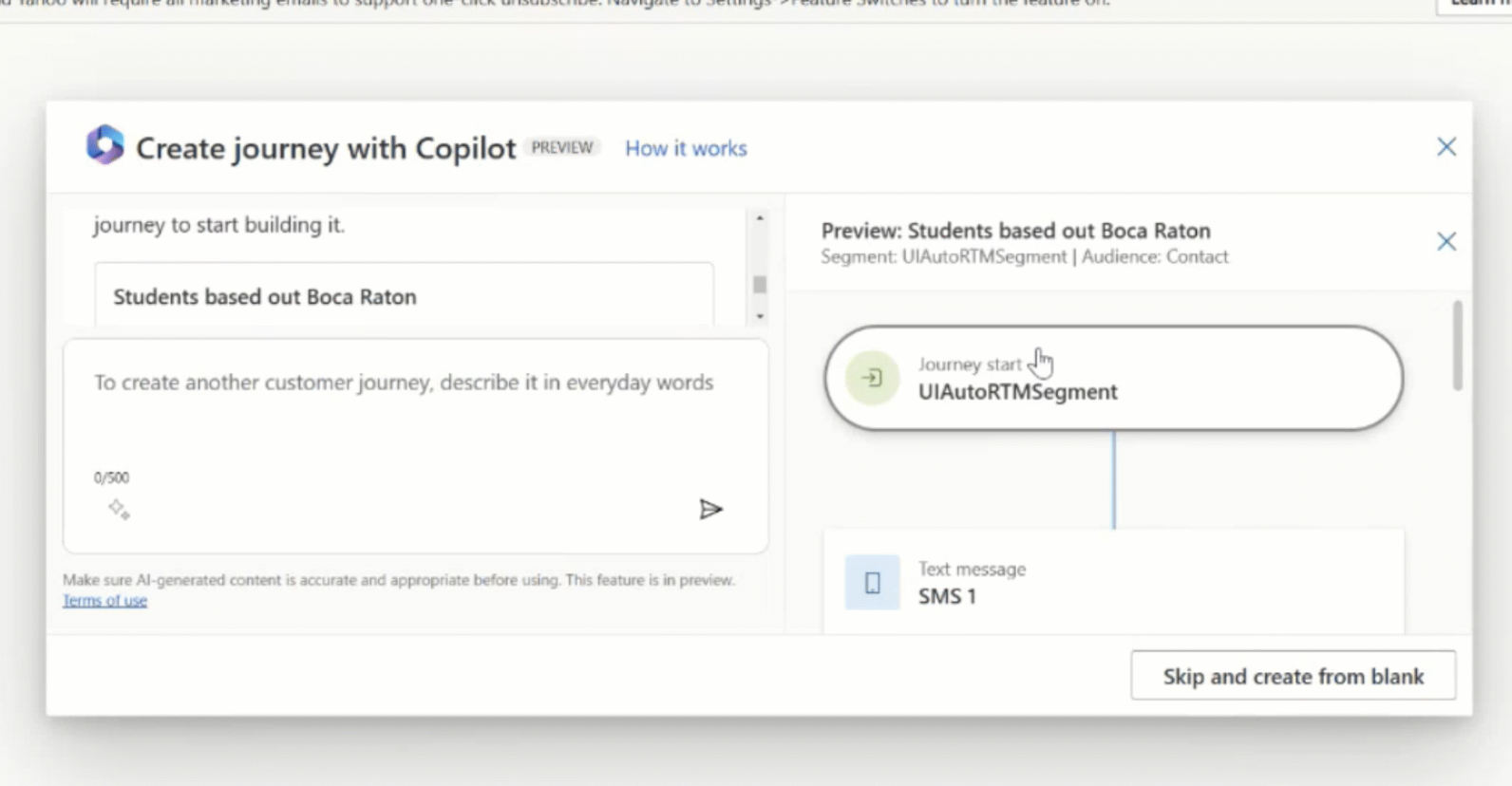Click the Preview: Students based out Boca Raton heading

1015,231
